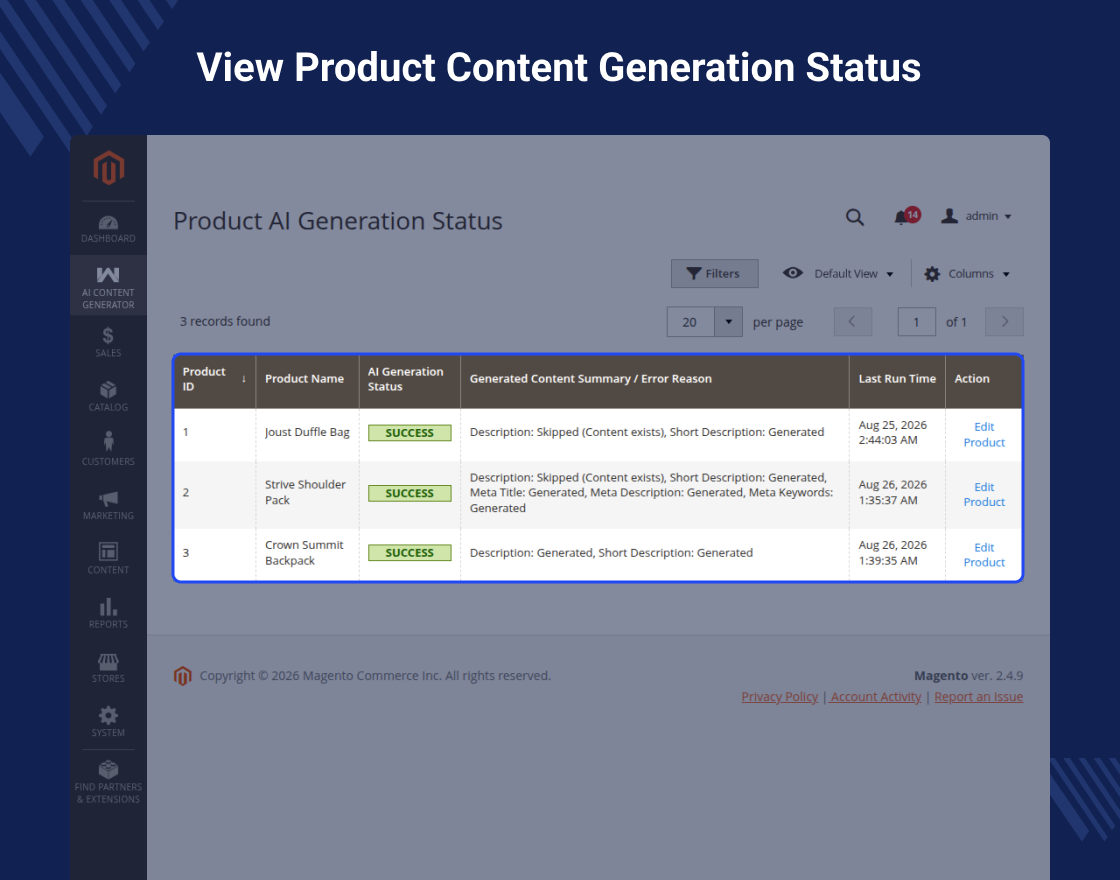Click 'Description: Generated, Short Description: Generated' summary
The image size is (1120, 880).
click(611, 553)
